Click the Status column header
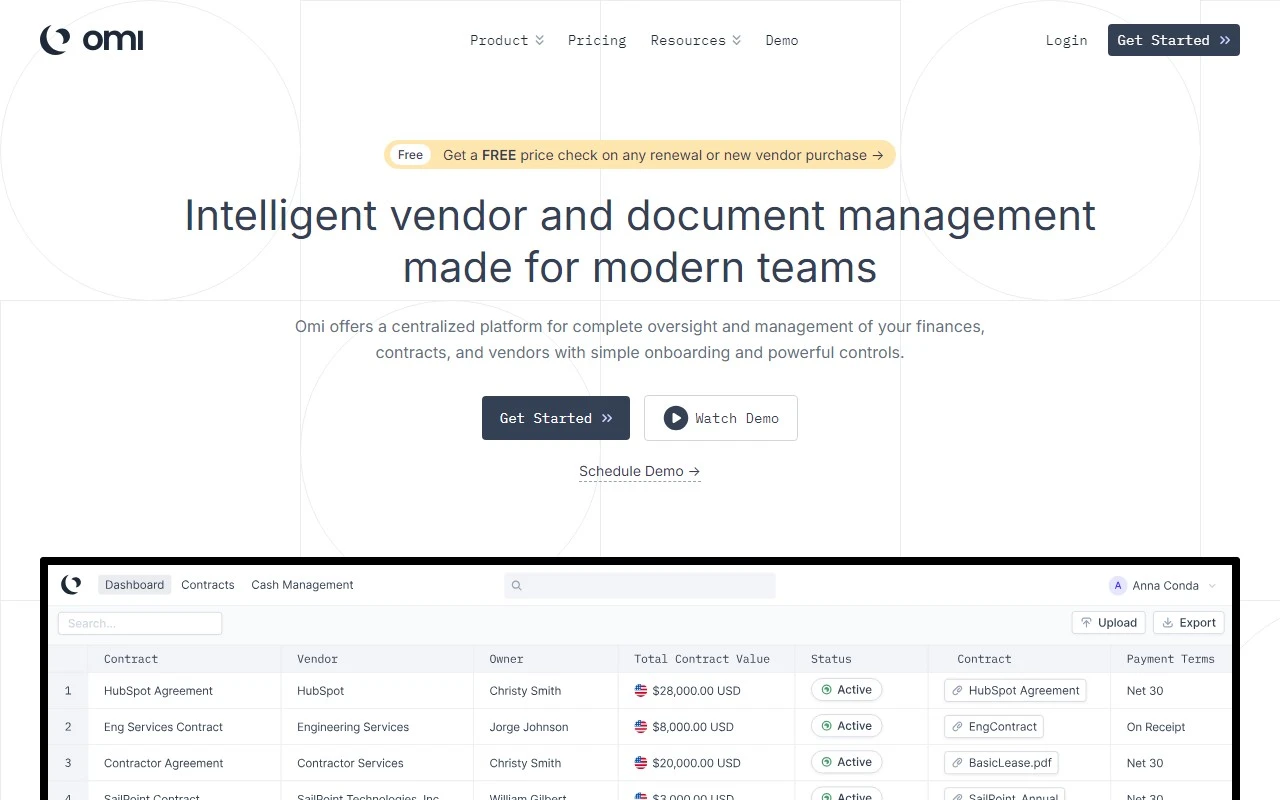Screen dimensions: 1280x800 pyautogui.click(x=831, y=659)
